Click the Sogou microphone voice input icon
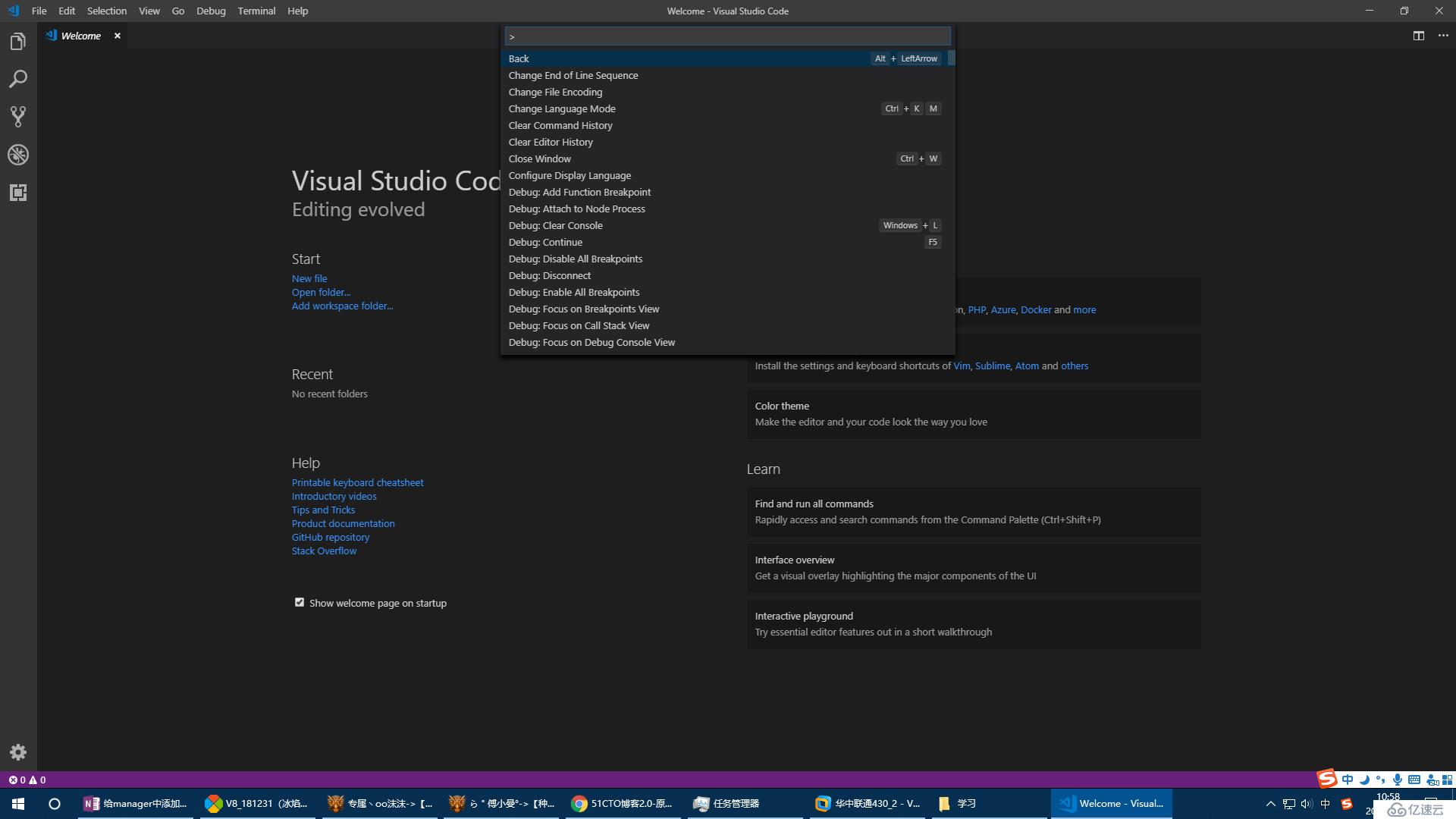Screen dimensions: 1456x819 pyautogui.click(x=1397, y=780)
